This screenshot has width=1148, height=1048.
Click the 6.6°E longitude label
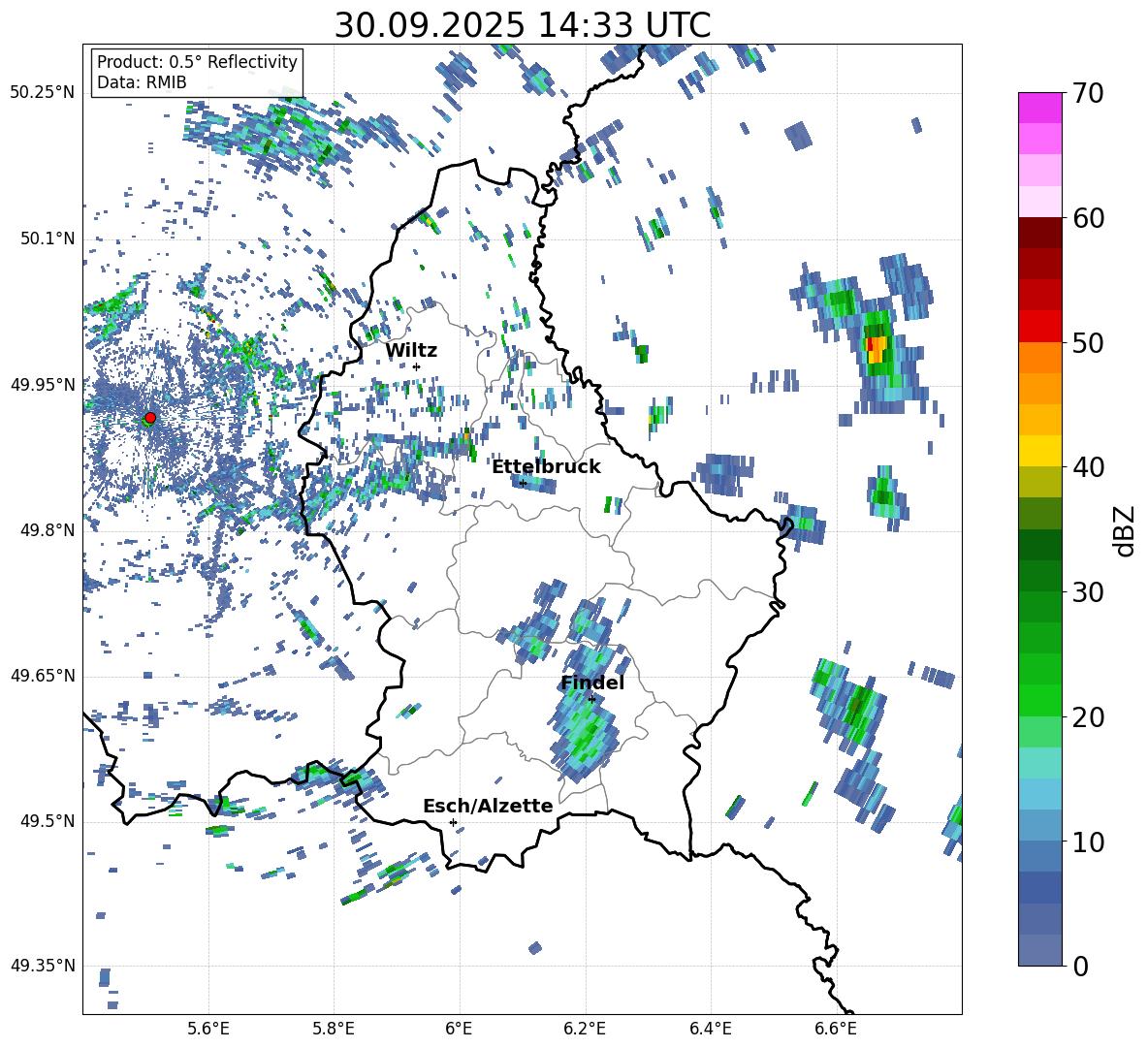(836, 1029)
